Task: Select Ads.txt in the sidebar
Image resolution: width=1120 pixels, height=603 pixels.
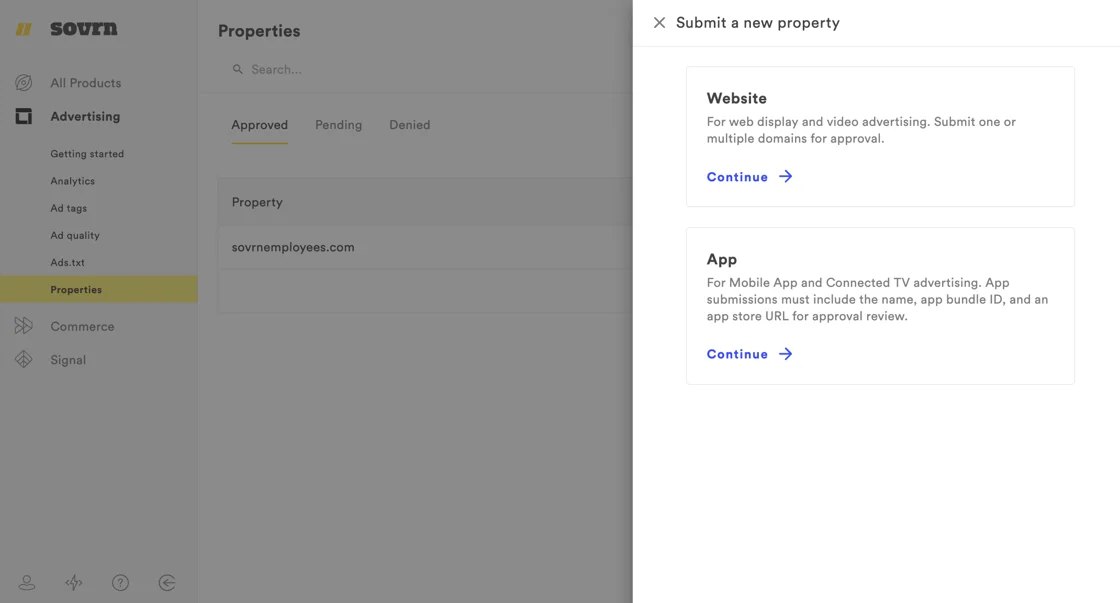Action: tap(68, 262)
